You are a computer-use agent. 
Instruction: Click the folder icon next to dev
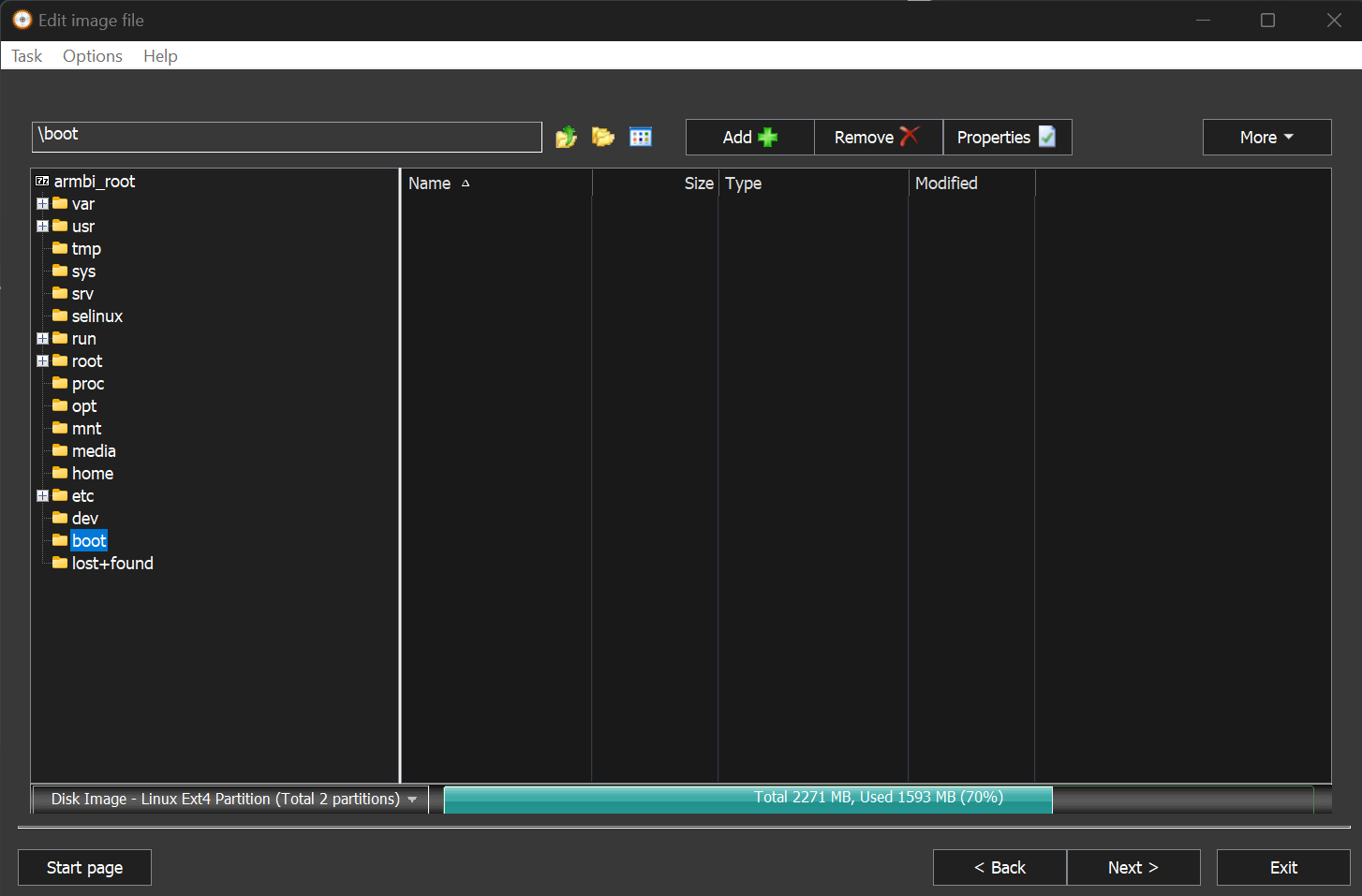coord(60,518)
